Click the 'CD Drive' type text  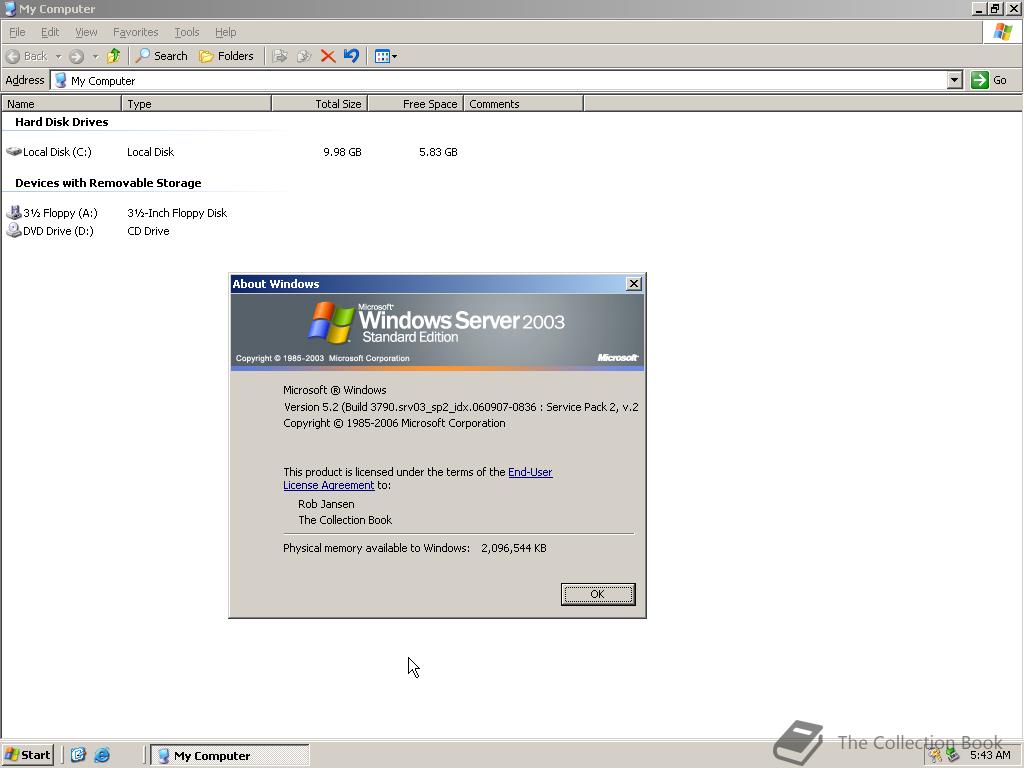tap(148, 231)
